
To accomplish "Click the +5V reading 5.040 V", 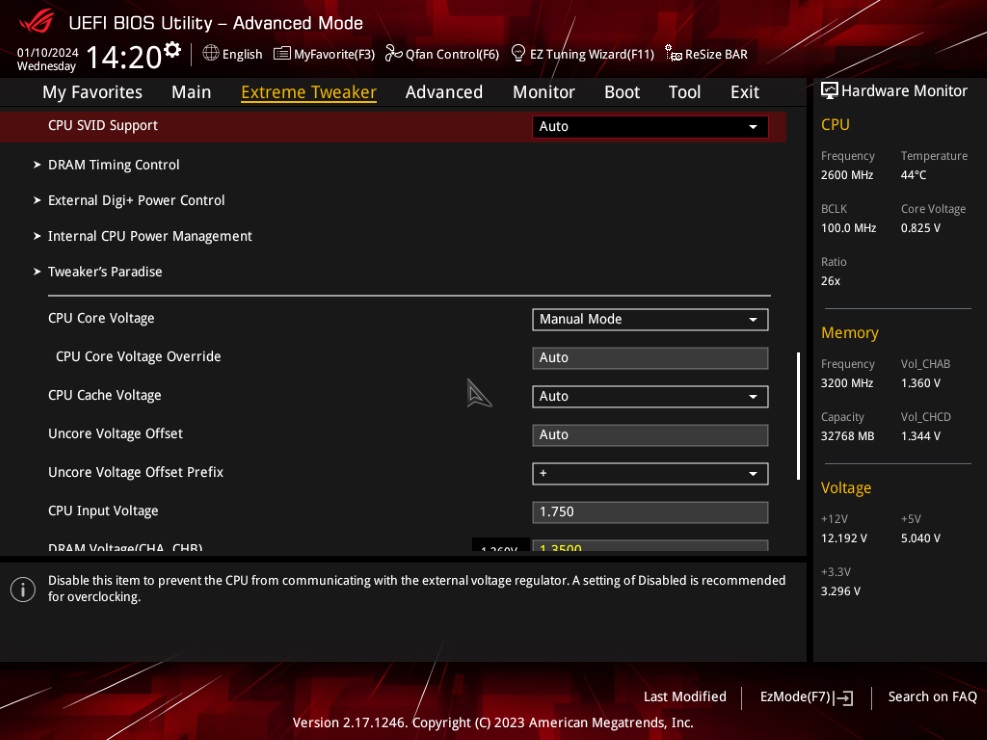I will point(920,539).
